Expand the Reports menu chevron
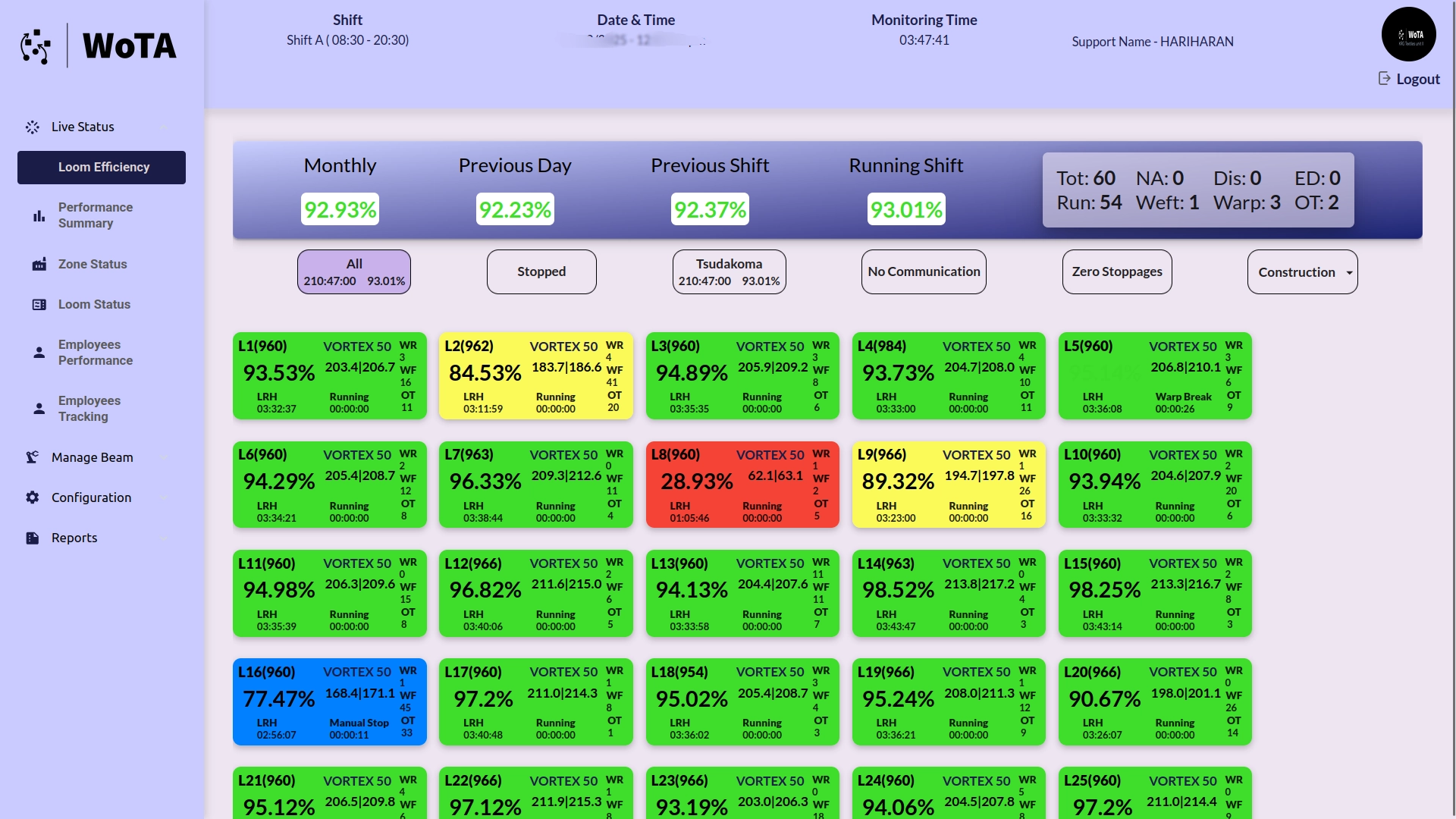The height and width of the screenshot is (819, 1456). point(164,538)
